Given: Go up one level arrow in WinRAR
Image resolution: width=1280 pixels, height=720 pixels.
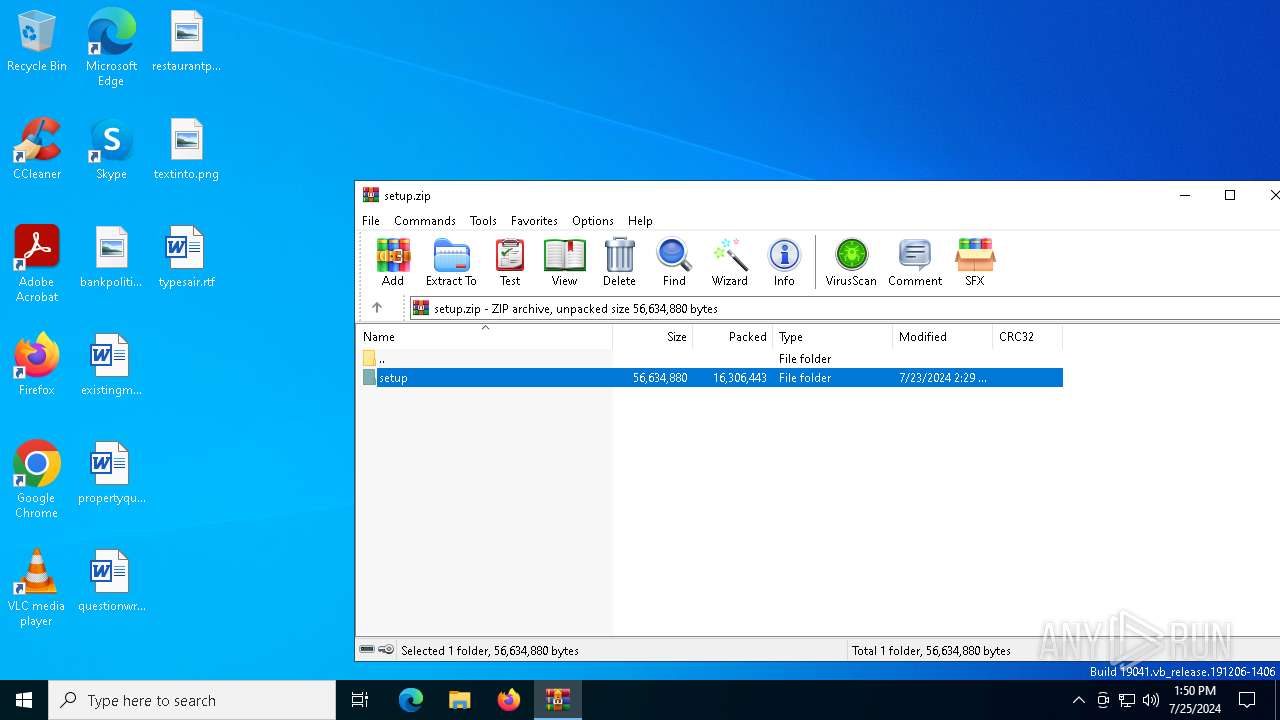Looking at the screenshot, I should pos(377,308).
